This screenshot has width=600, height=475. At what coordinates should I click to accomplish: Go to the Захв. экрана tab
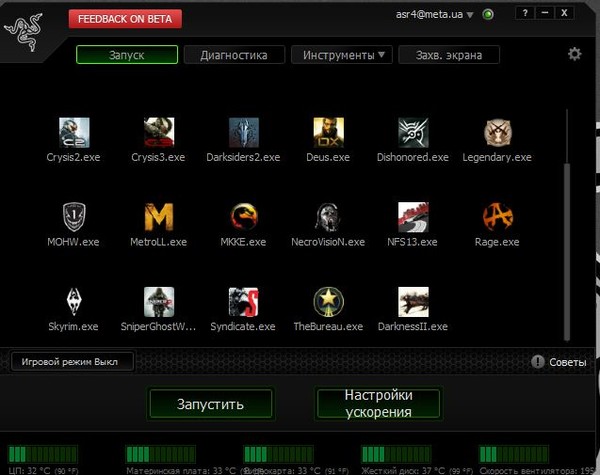pos(449,55)
